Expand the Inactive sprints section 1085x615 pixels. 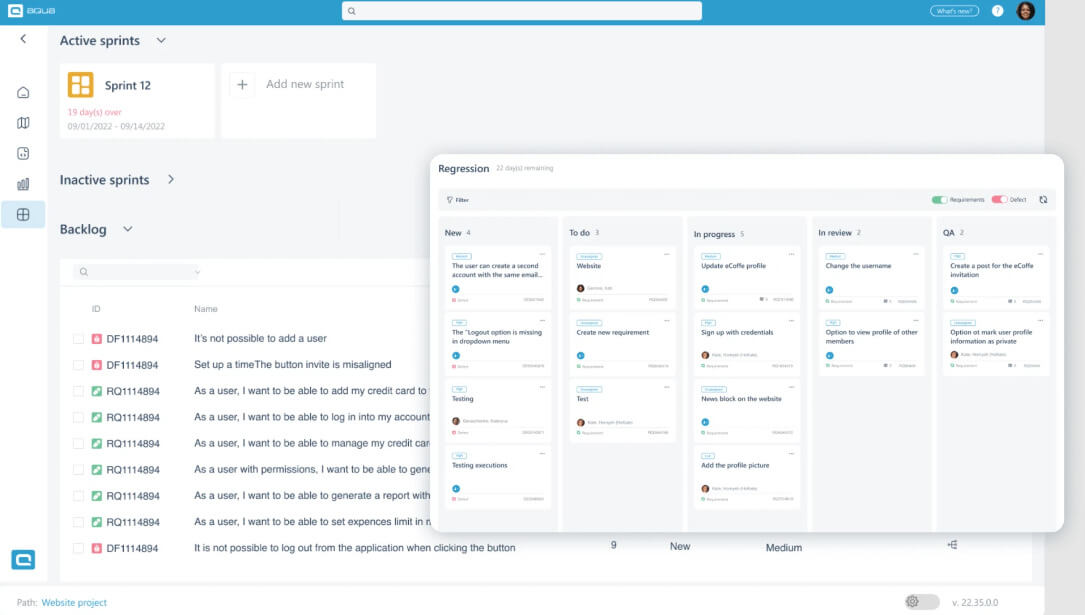pos(170,180)
